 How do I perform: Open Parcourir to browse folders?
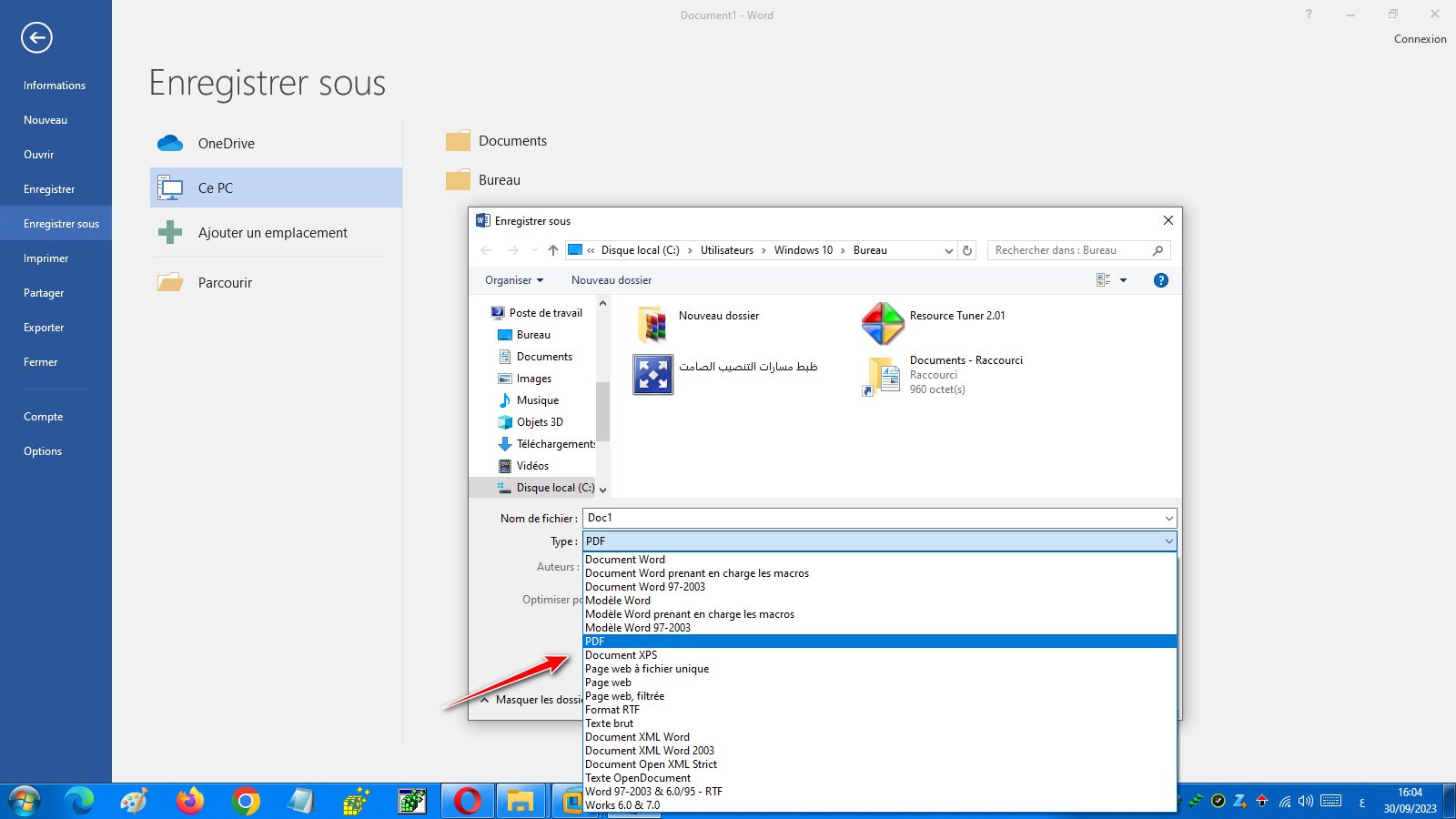tap(276, 282)
